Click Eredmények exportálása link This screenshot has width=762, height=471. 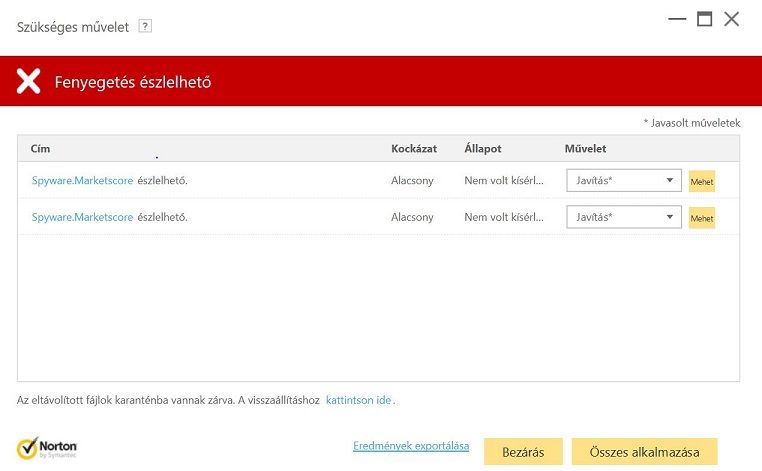(x=411, y=446)
